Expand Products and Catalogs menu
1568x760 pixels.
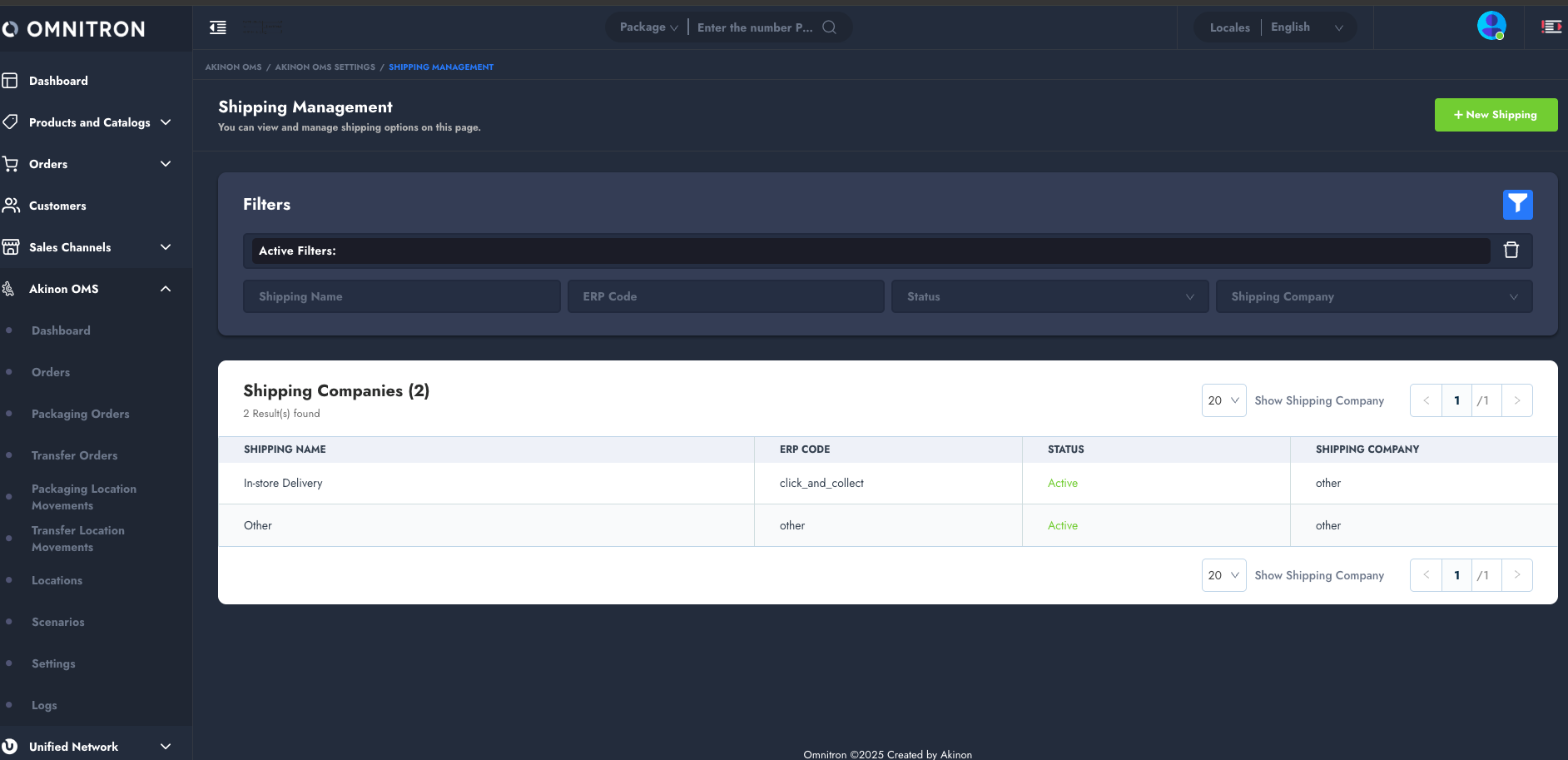[x=166, y=122]
